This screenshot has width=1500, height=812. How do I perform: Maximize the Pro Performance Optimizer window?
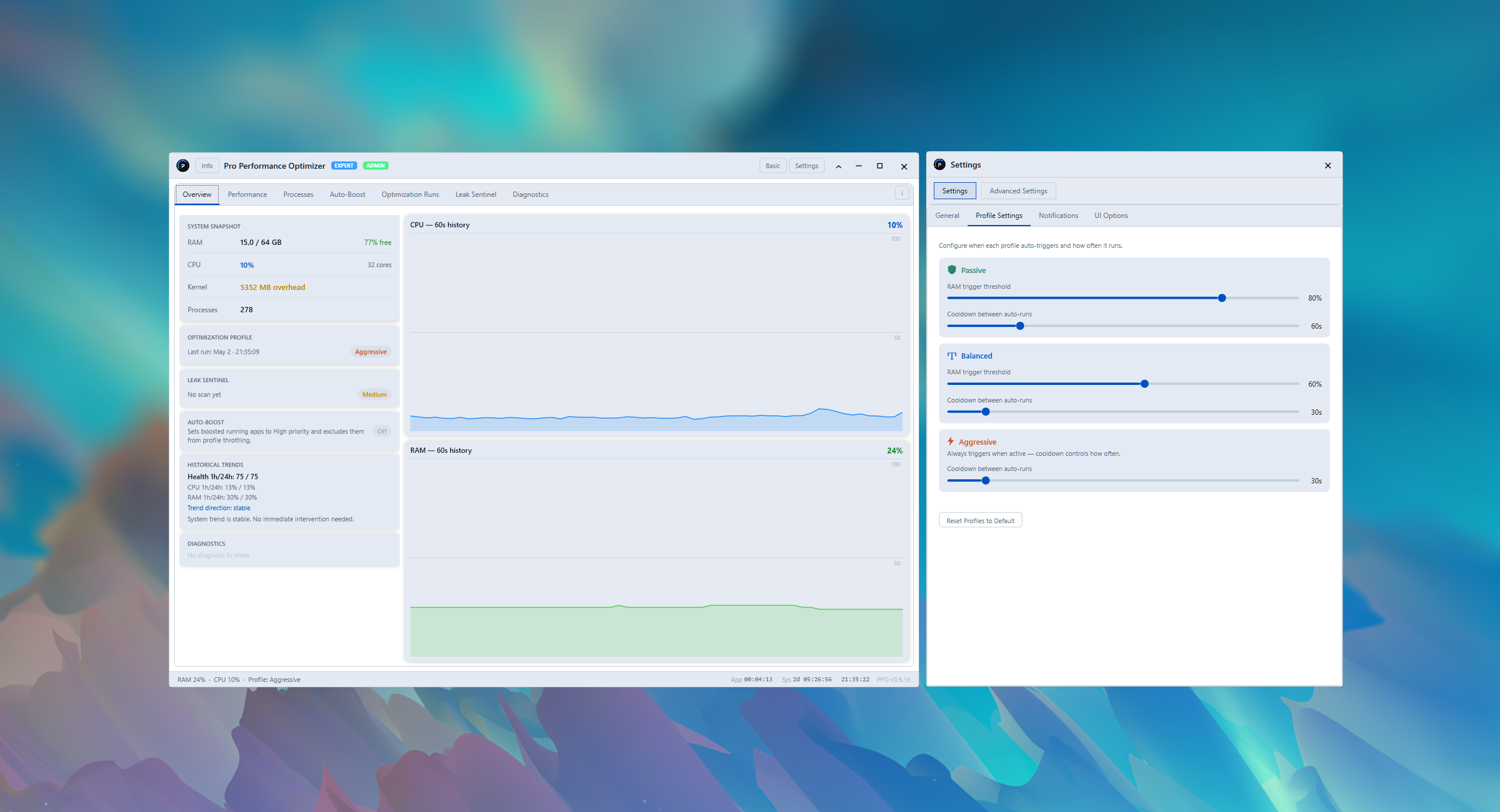click(880, 166)
